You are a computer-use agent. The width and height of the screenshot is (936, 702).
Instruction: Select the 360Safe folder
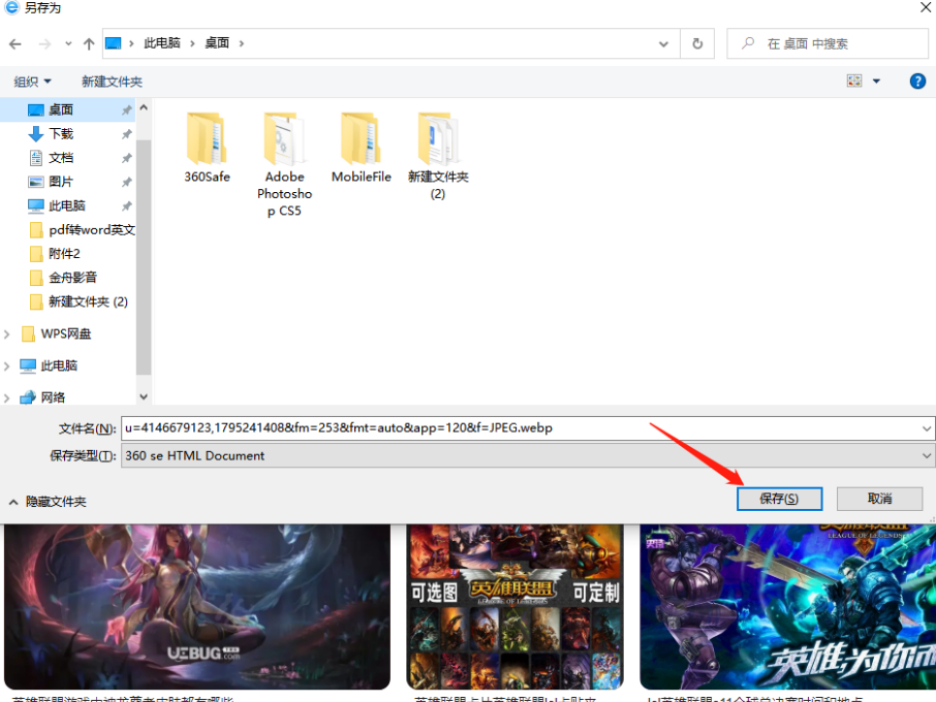(207, 147)
